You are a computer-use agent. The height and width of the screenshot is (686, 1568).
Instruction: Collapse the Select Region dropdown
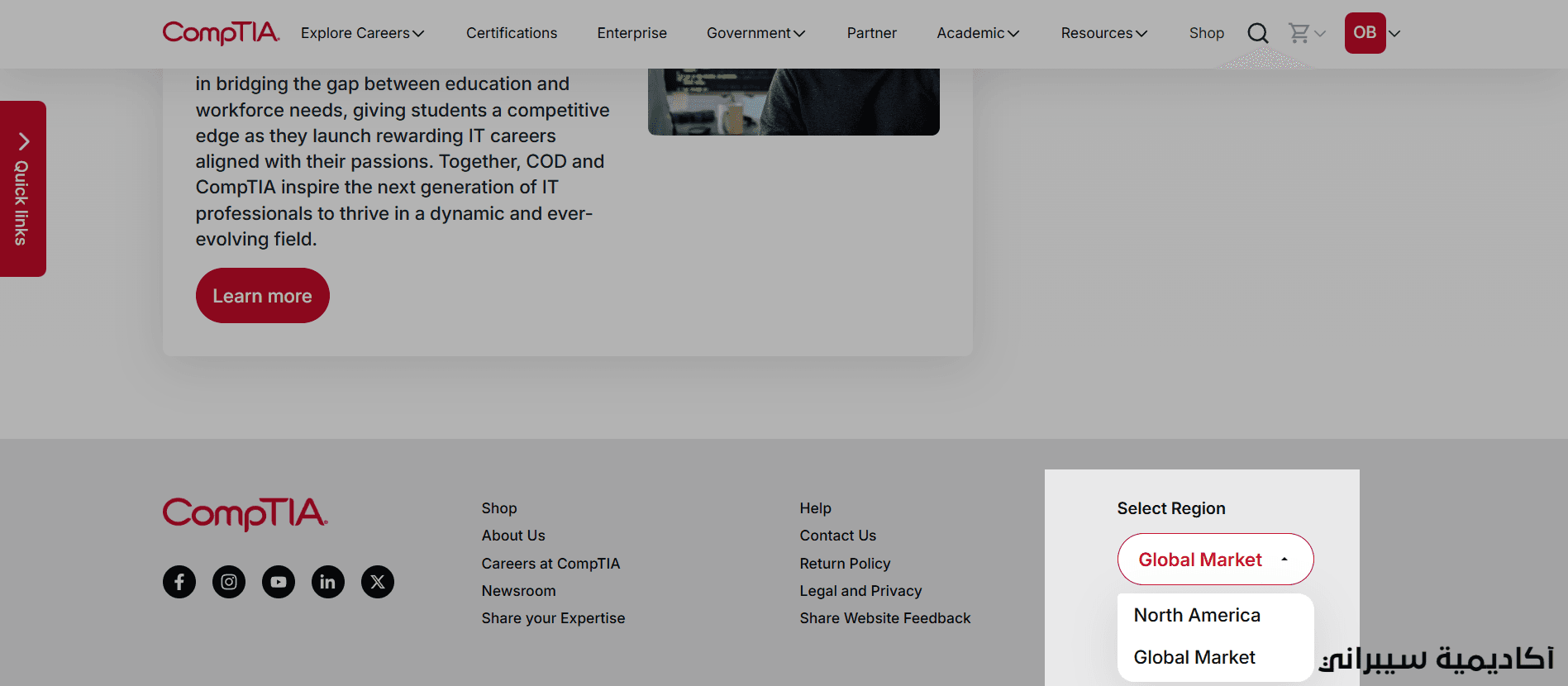[x=1215, y=560]
